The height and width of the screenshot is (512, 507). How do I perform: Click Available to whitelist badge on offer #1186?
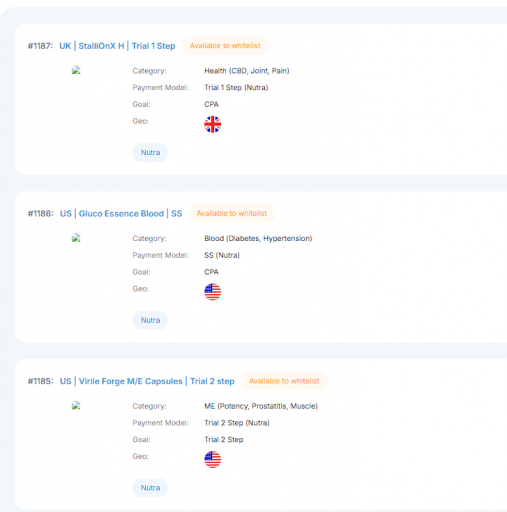[232, 213]
